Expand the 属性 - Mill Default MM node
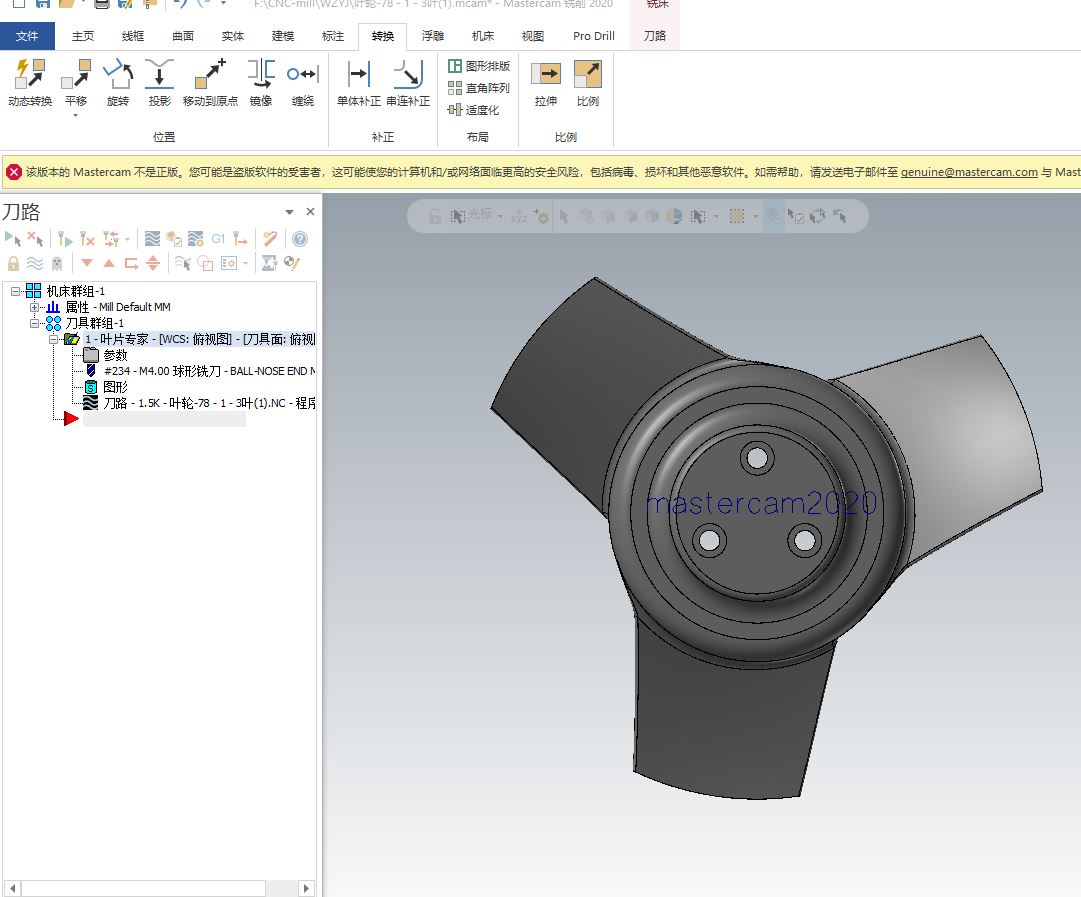The image size is (1081, 897). click(34, 308)
